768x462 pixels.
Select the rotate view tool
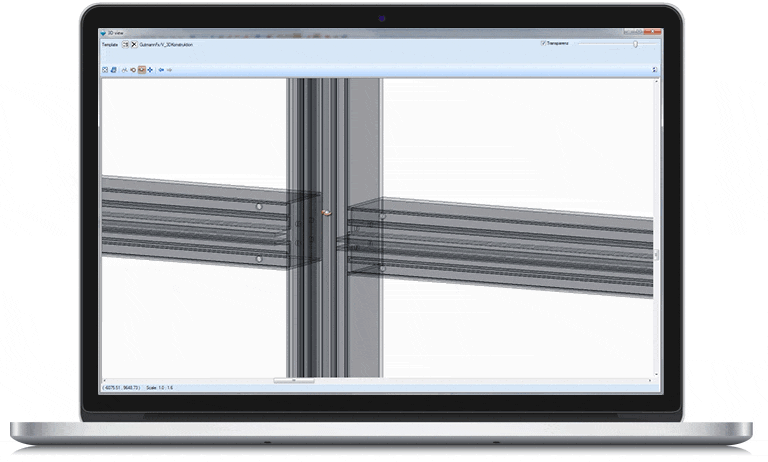click(x=124, y=70)
